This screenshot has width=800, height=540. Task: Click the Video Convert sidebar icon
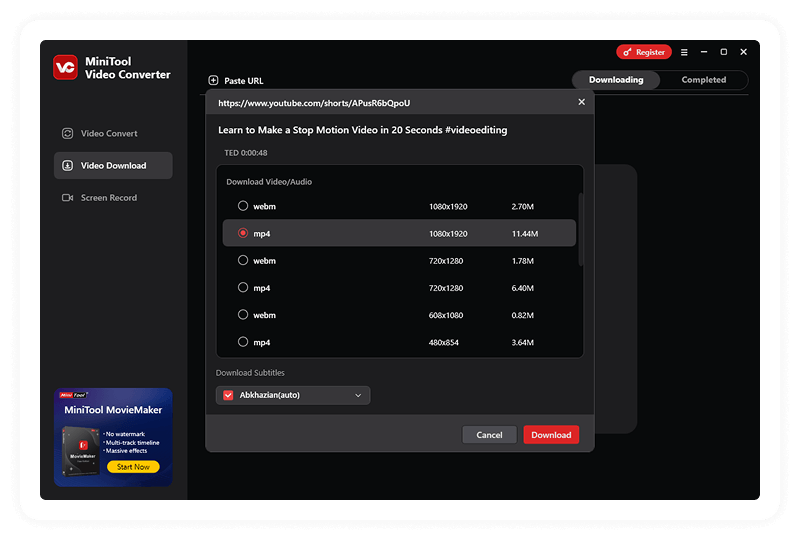coord(67,133)
